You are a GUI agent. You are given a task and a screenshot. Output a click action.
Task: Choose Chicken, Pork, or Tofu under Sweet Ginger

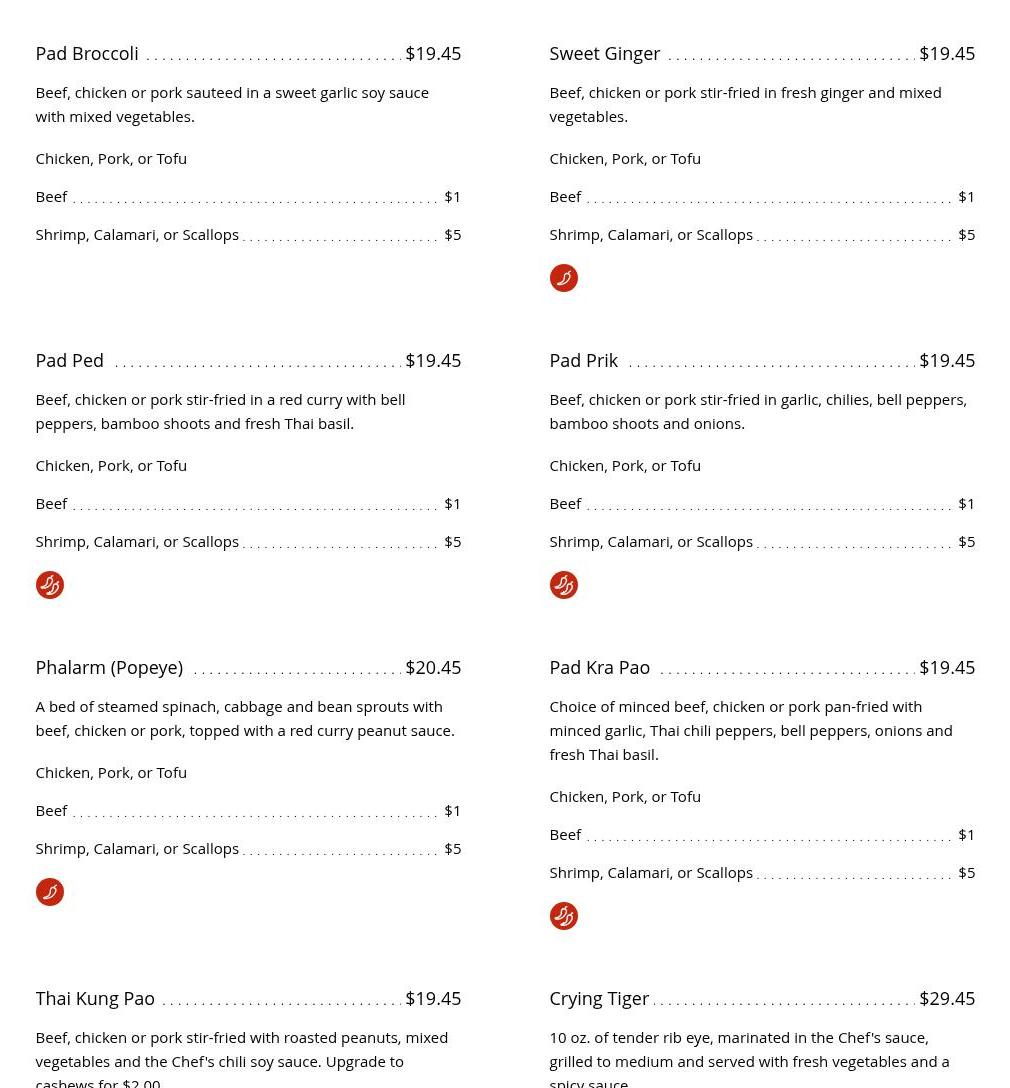[625, 159]
